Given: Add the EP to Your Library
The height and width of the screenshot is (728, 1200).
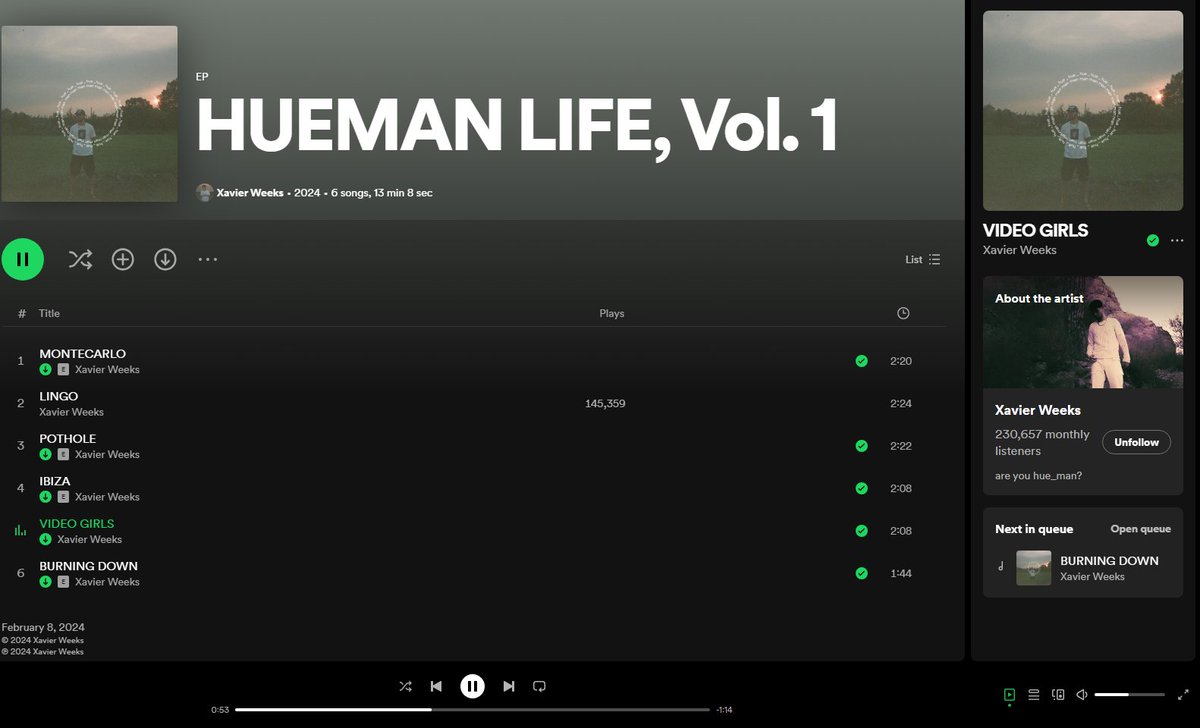Looking at the screenshot, I should click(x=122, y=260).
